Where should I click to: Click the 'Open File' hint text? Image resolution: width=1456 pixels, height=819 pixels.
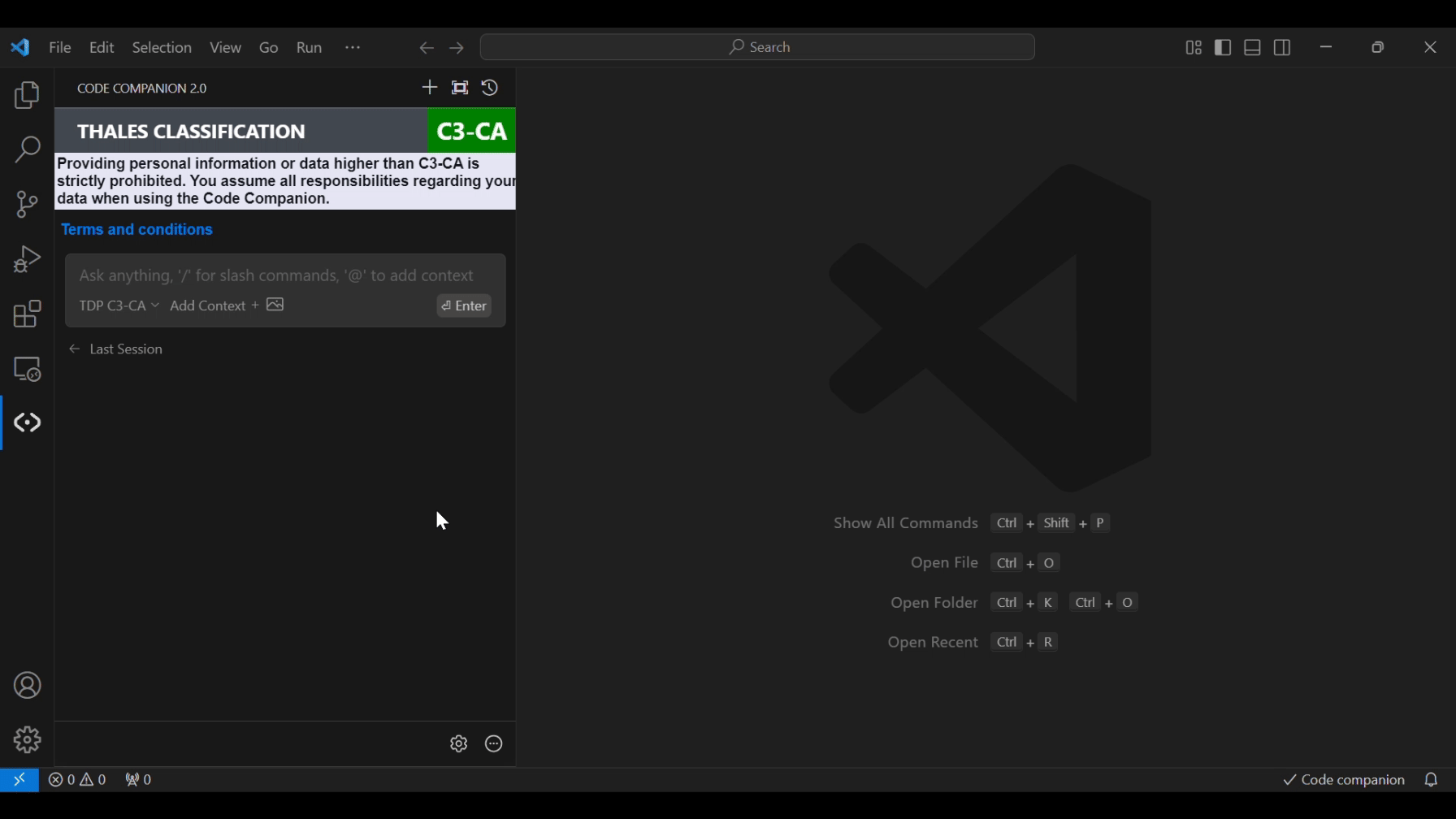pyautogui.click(x=944, y=563)
